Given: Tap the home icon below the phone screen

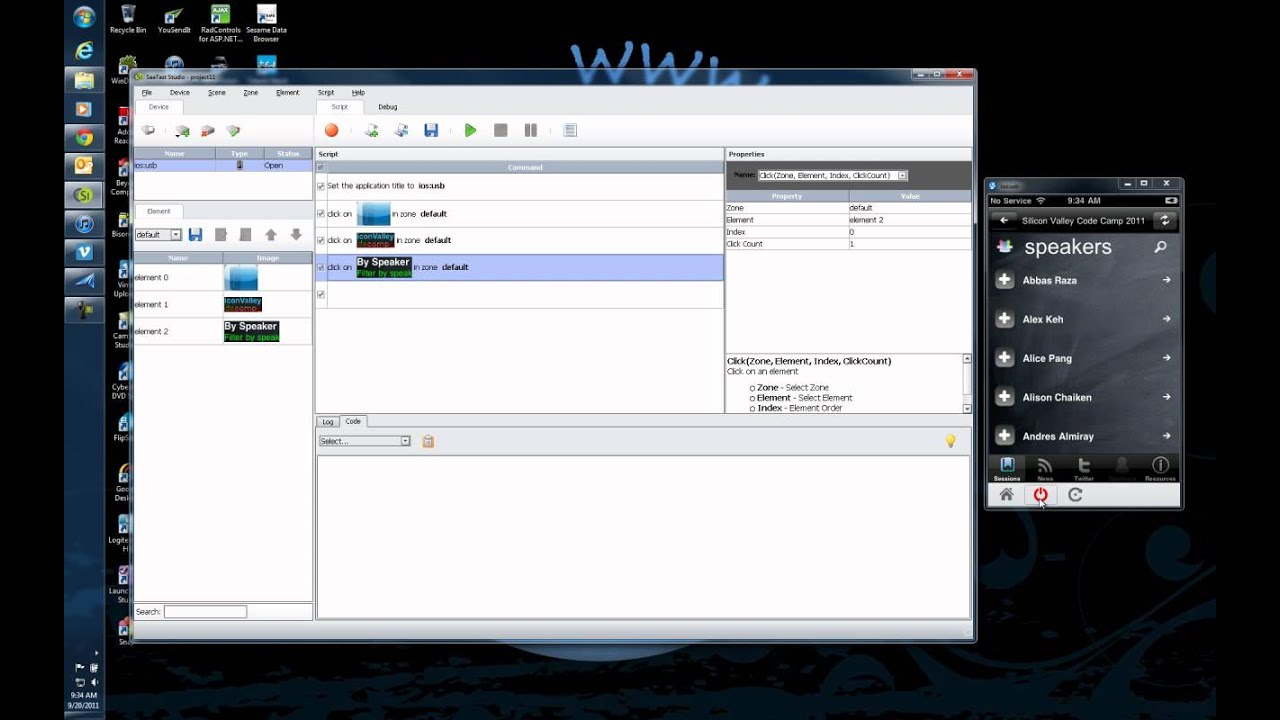Looking at the screenshot, I should pos(1006,494).
